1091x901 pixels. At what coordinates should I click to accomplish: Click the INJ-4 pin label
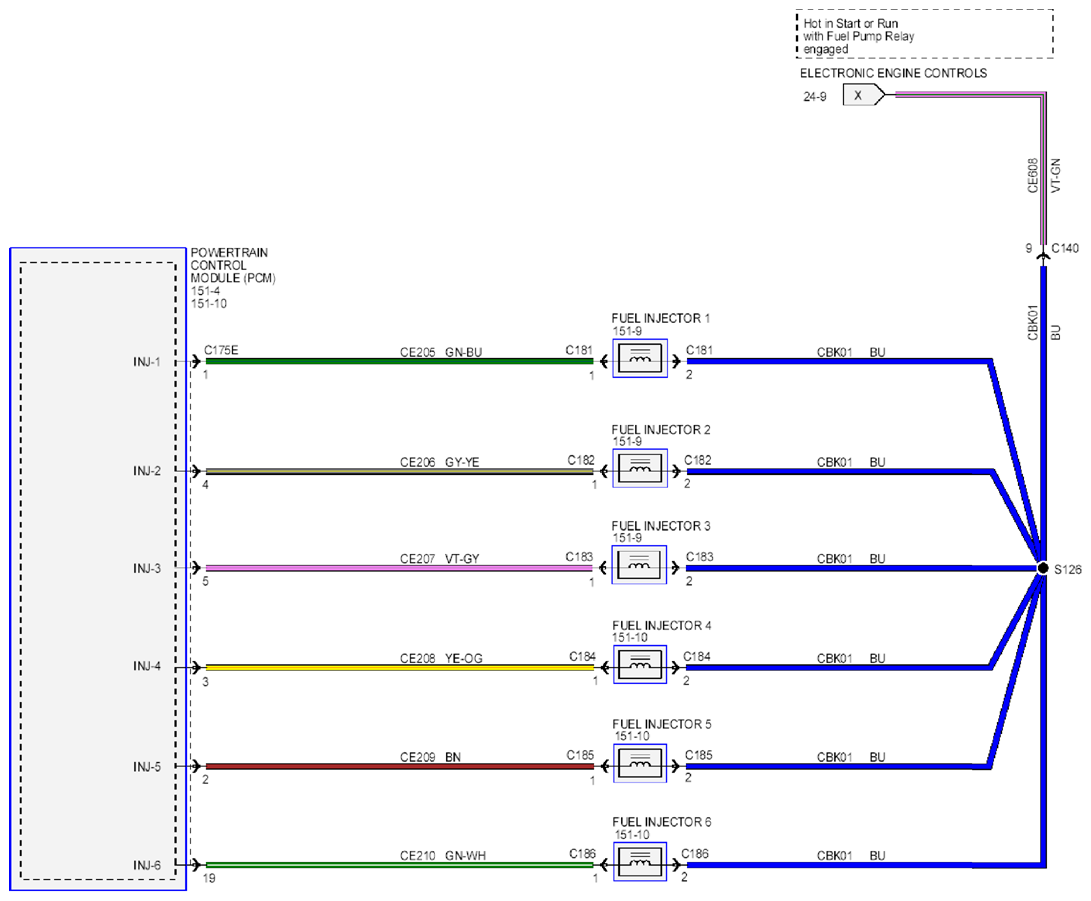point(147,666)
